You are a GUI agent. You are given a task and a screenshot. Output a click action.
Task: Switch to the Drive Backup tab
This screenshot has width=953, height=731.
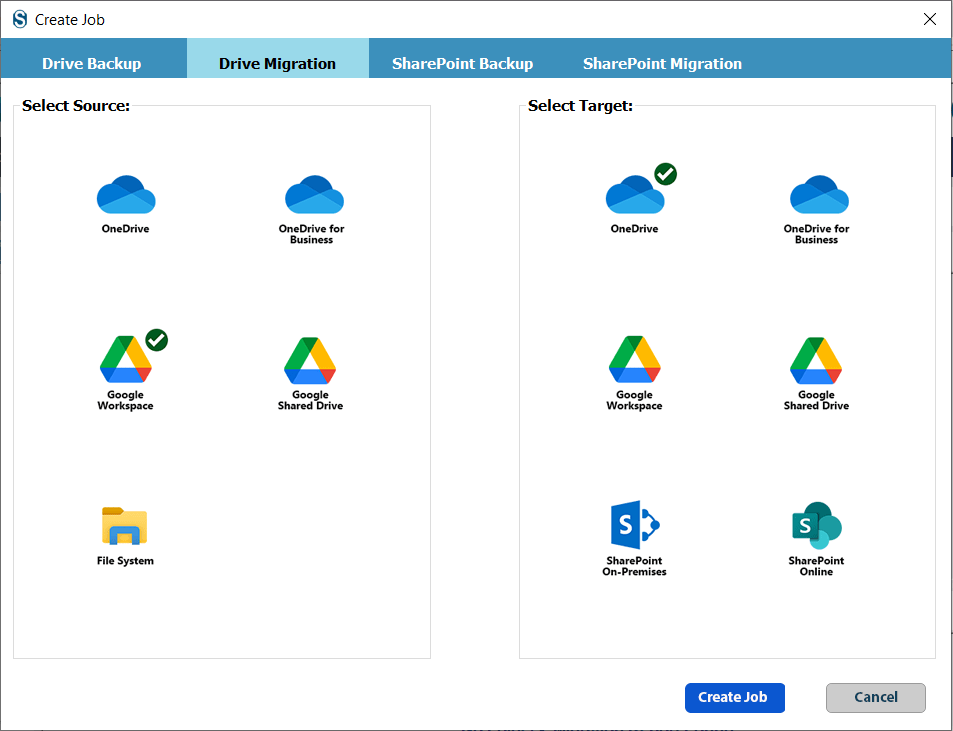92,63
